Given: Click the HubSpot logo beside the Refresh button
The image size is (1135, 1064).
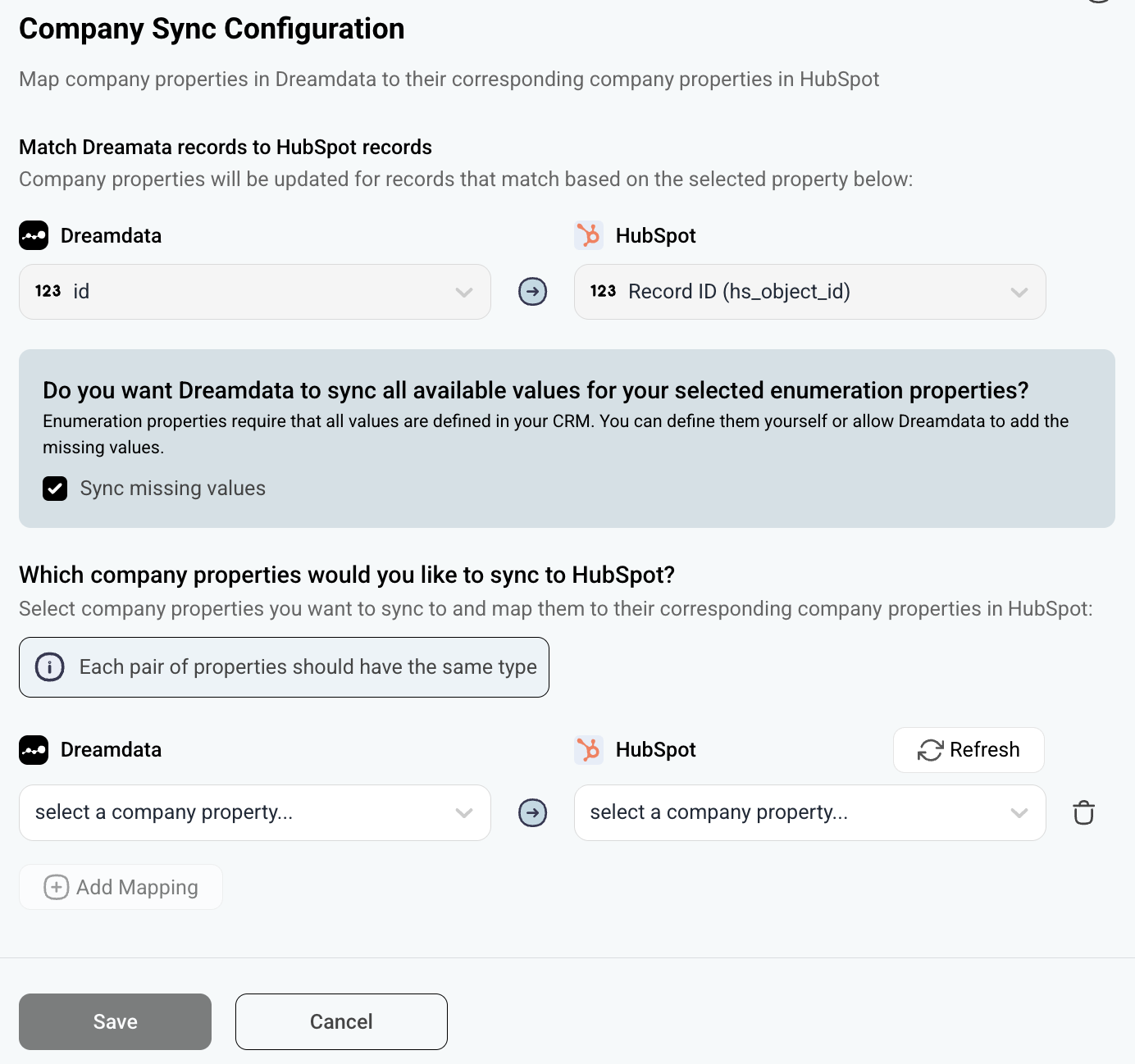Looking at the screenshot, I should [588, 750].
